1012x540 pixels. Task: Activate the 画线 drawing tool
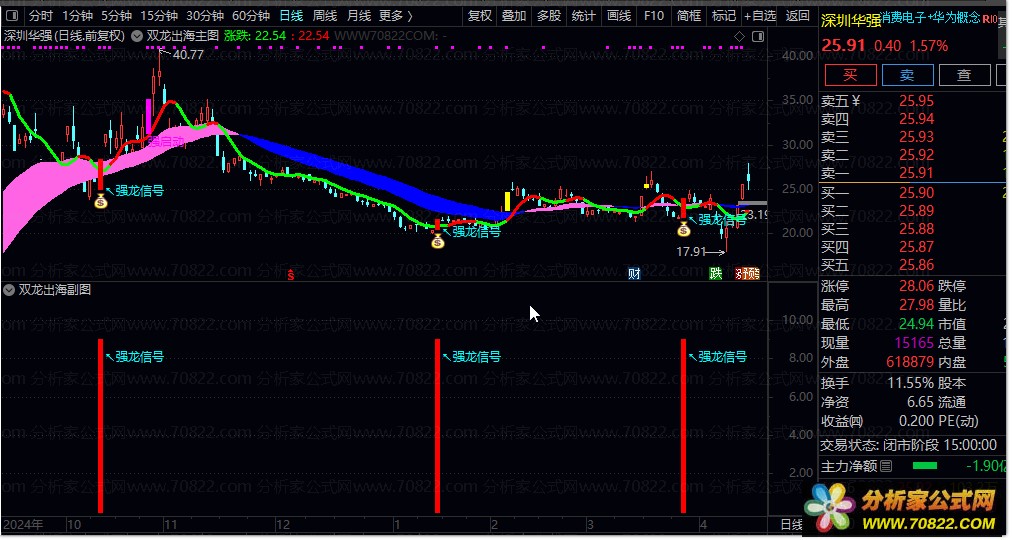click(619, 15)
